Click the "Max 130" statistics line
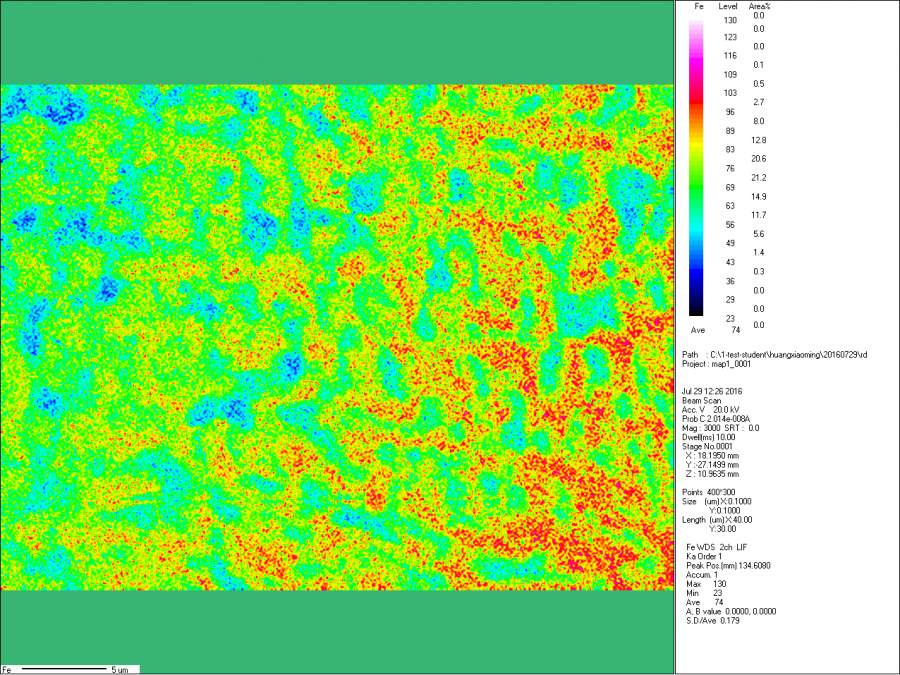The height and width of the screenshot is (675, 900). pyautogui.click(x=706, y=584)
